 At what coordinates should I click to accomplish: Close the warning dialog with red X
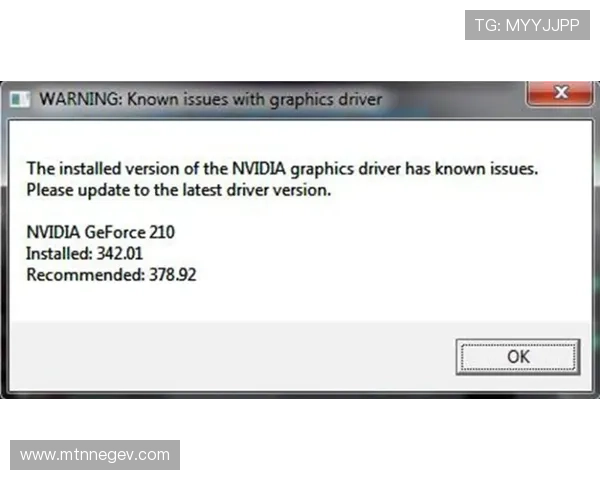(560, 93)
